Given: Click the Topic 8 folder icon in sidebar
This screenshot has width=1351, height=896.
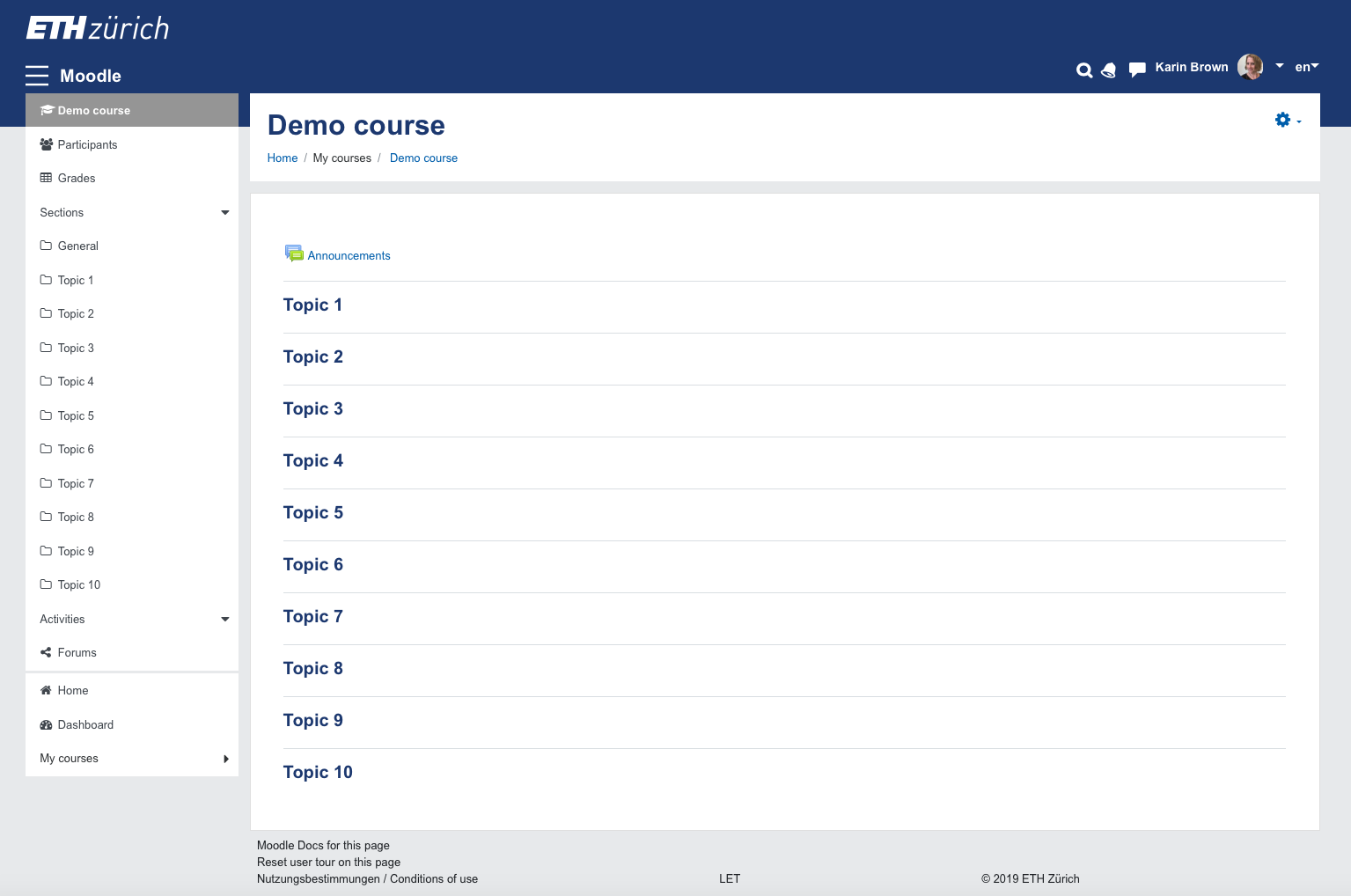Looking at the screenshot, I should click(46, 517).
